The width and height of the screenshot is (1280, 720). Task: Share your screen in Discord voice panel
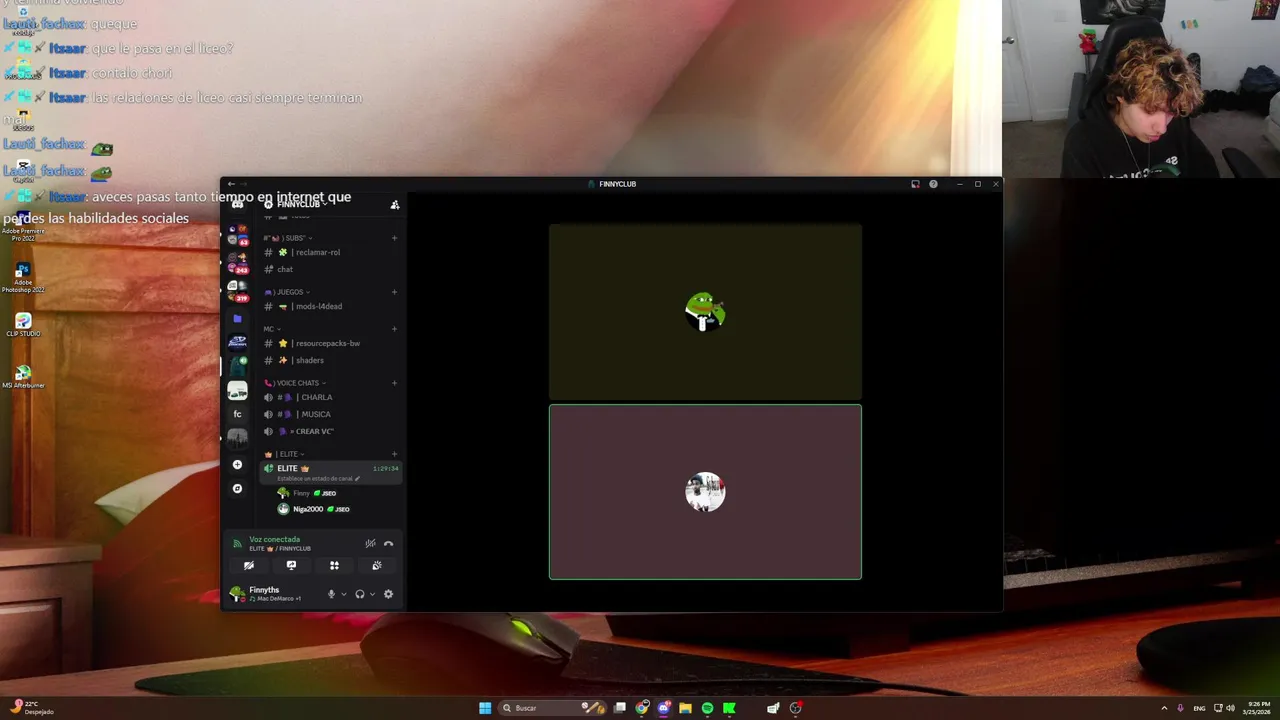pos(291,565)
